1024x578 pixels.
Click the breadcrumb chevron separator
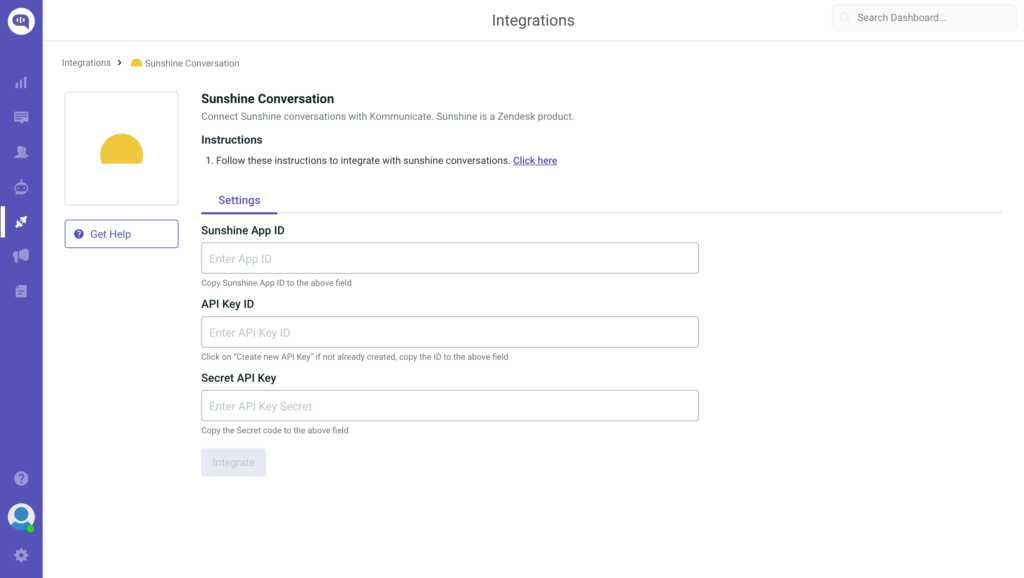point(120,63)
